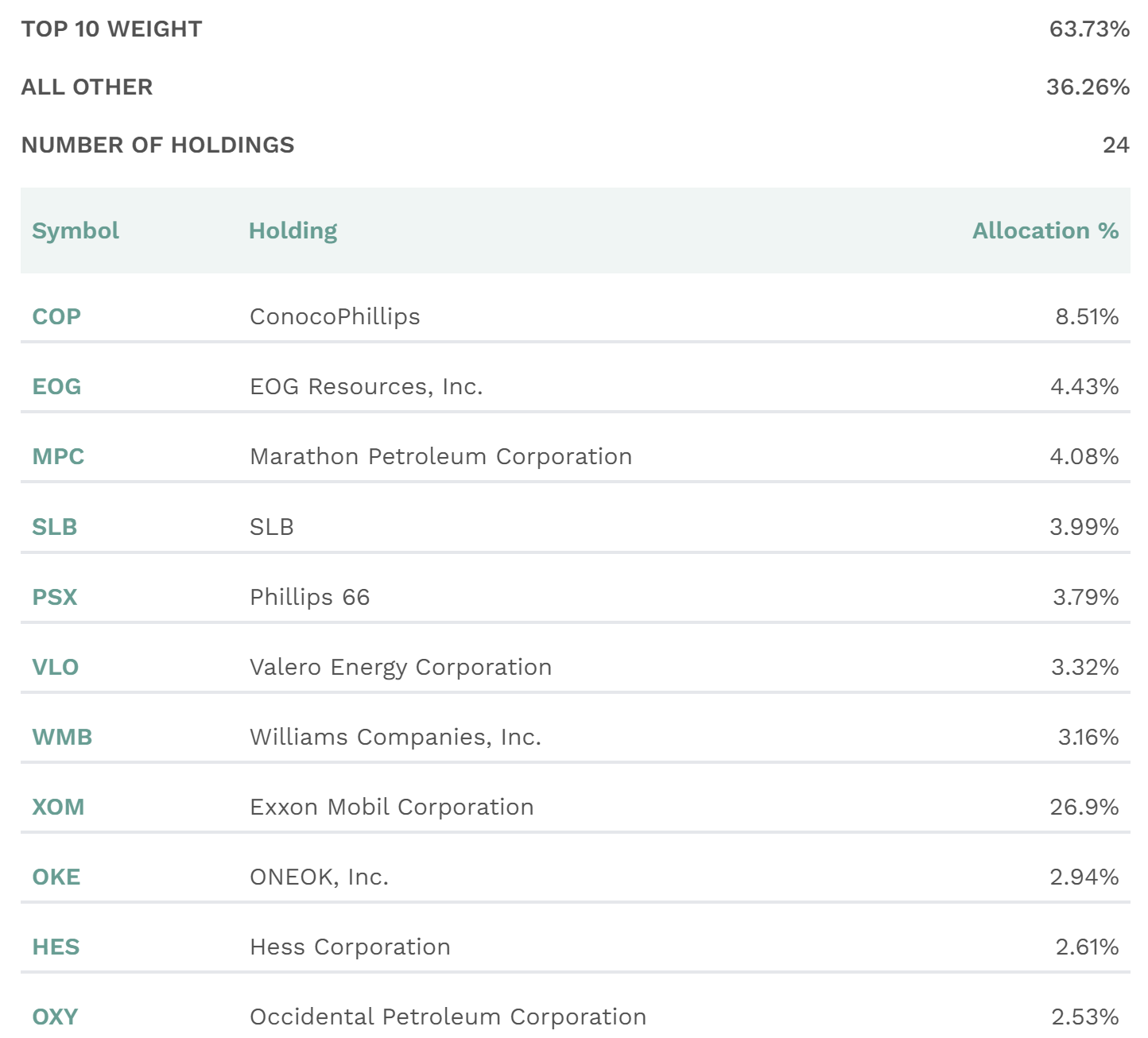Select the ConocoPhillips holding name
Image resolution: width=1148 pixels, height=1038 pixels.
click(x=335, y=316)
